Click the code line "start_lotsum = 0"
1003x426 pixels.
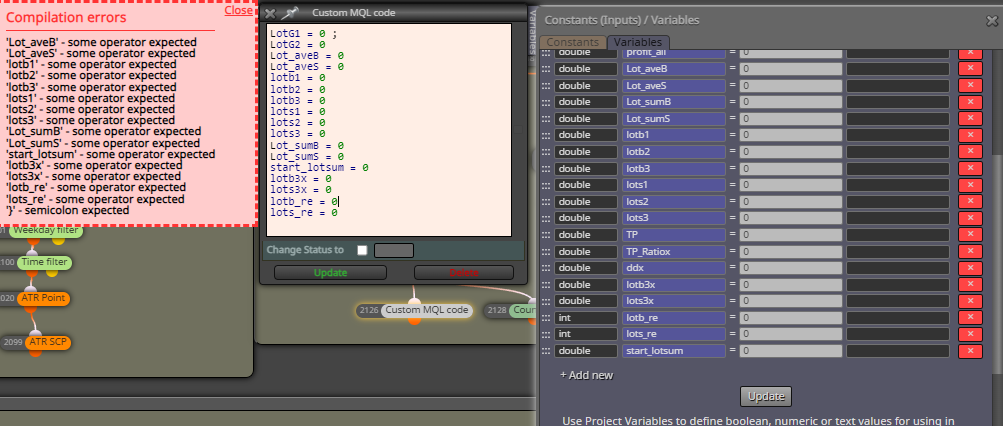pyautogui.click(x=319, y=167)
